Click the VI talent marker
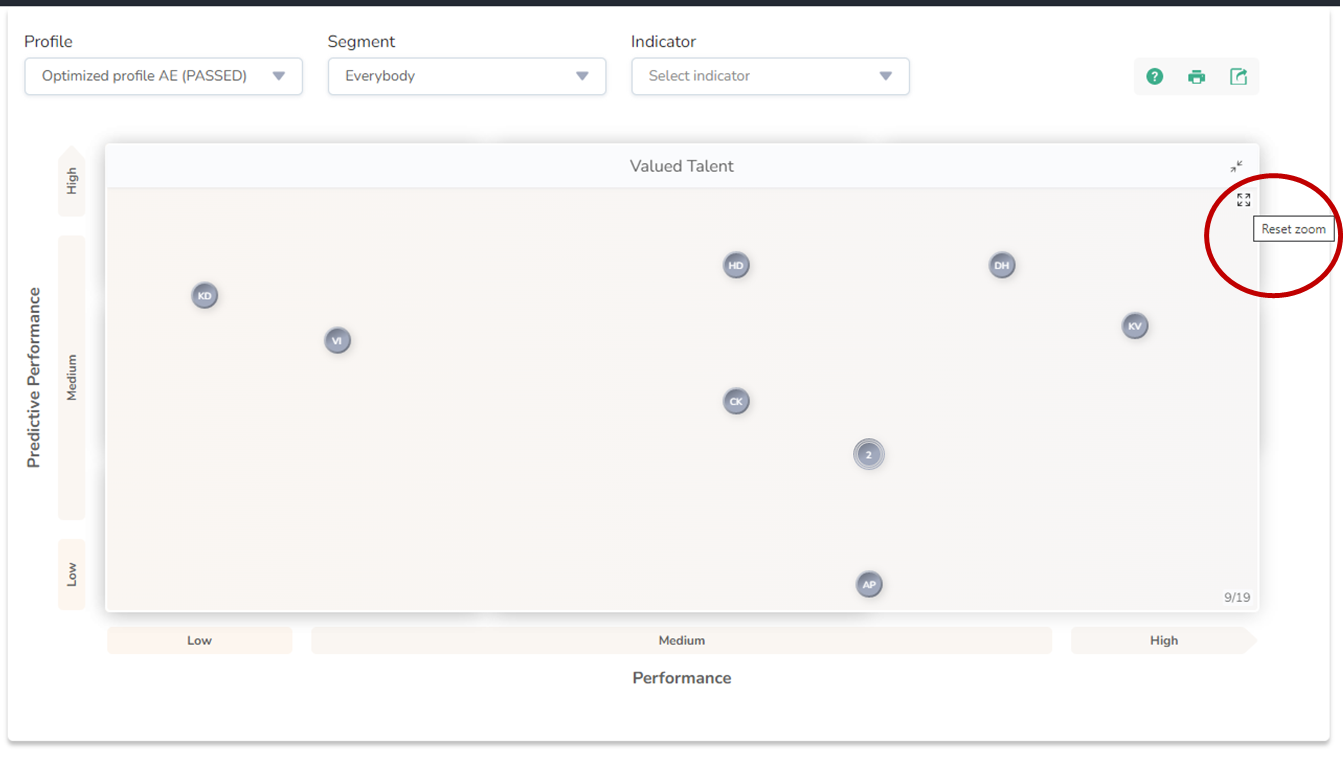 coord(337,341)
